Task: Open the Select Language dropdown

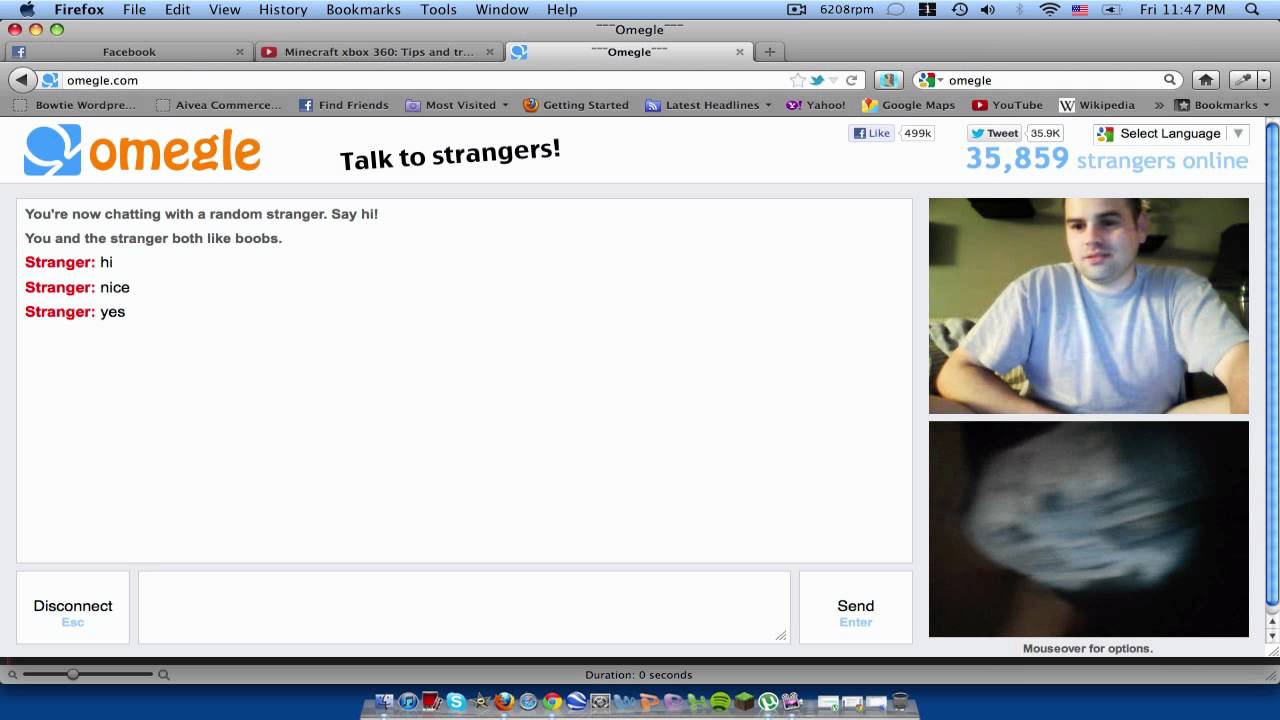Action: (x=1171, y=134)
